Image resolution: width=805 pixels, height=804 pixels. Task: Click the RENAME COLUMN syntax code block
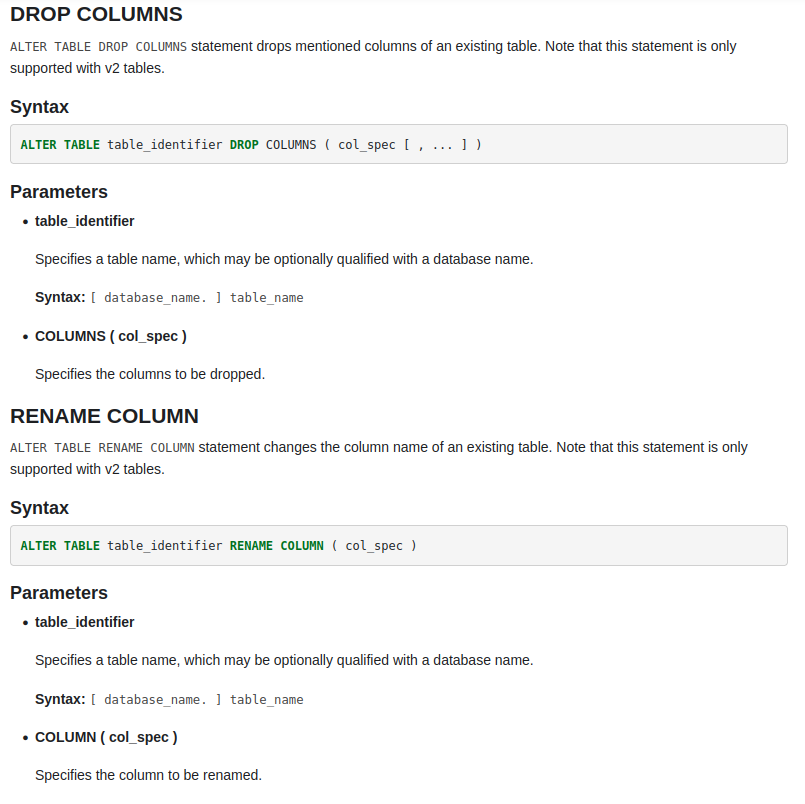pyautogui.click(x=399, y=545)
